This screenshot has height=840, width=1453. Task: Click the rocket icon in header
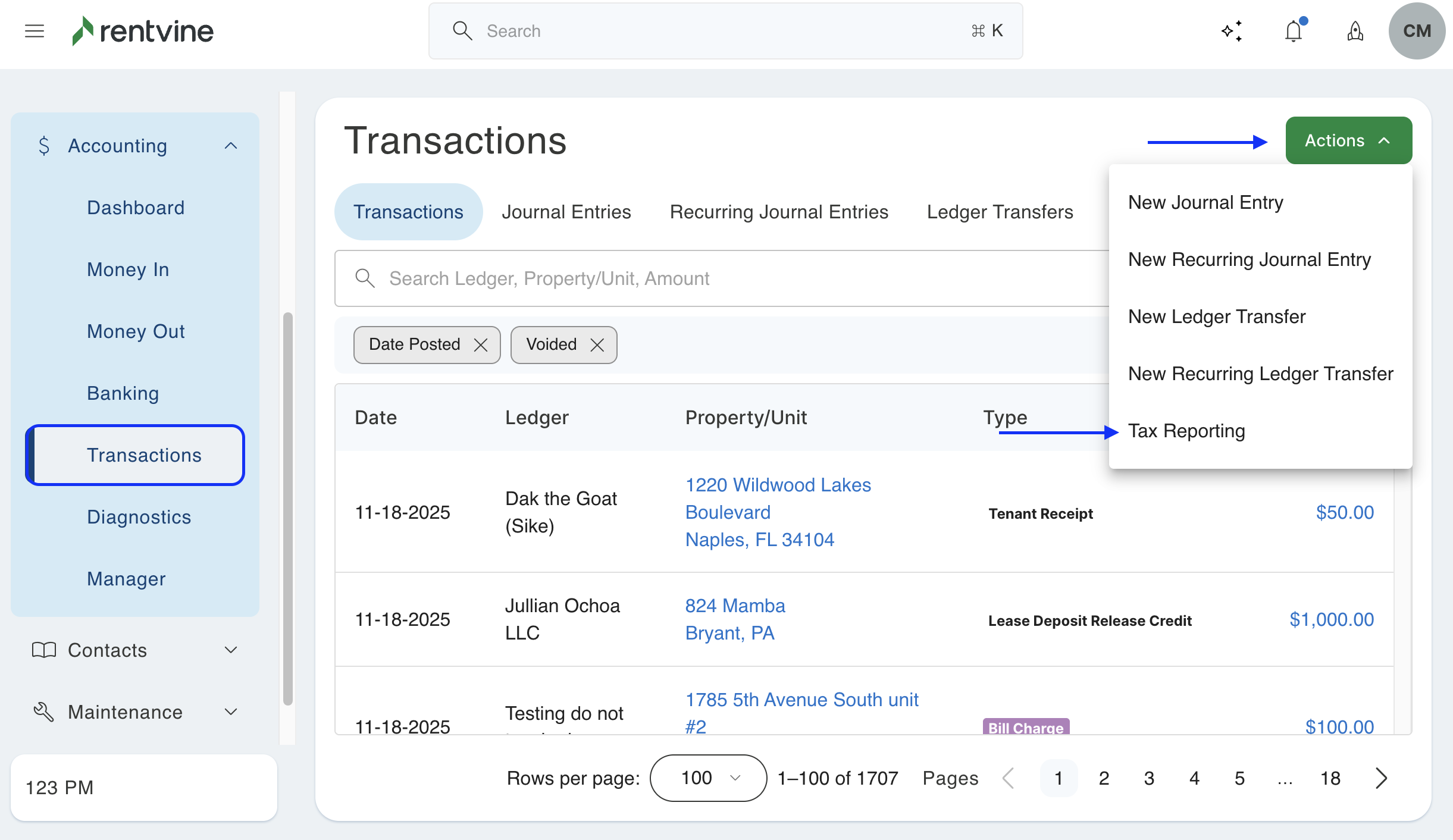click(x=1355, y=31)
